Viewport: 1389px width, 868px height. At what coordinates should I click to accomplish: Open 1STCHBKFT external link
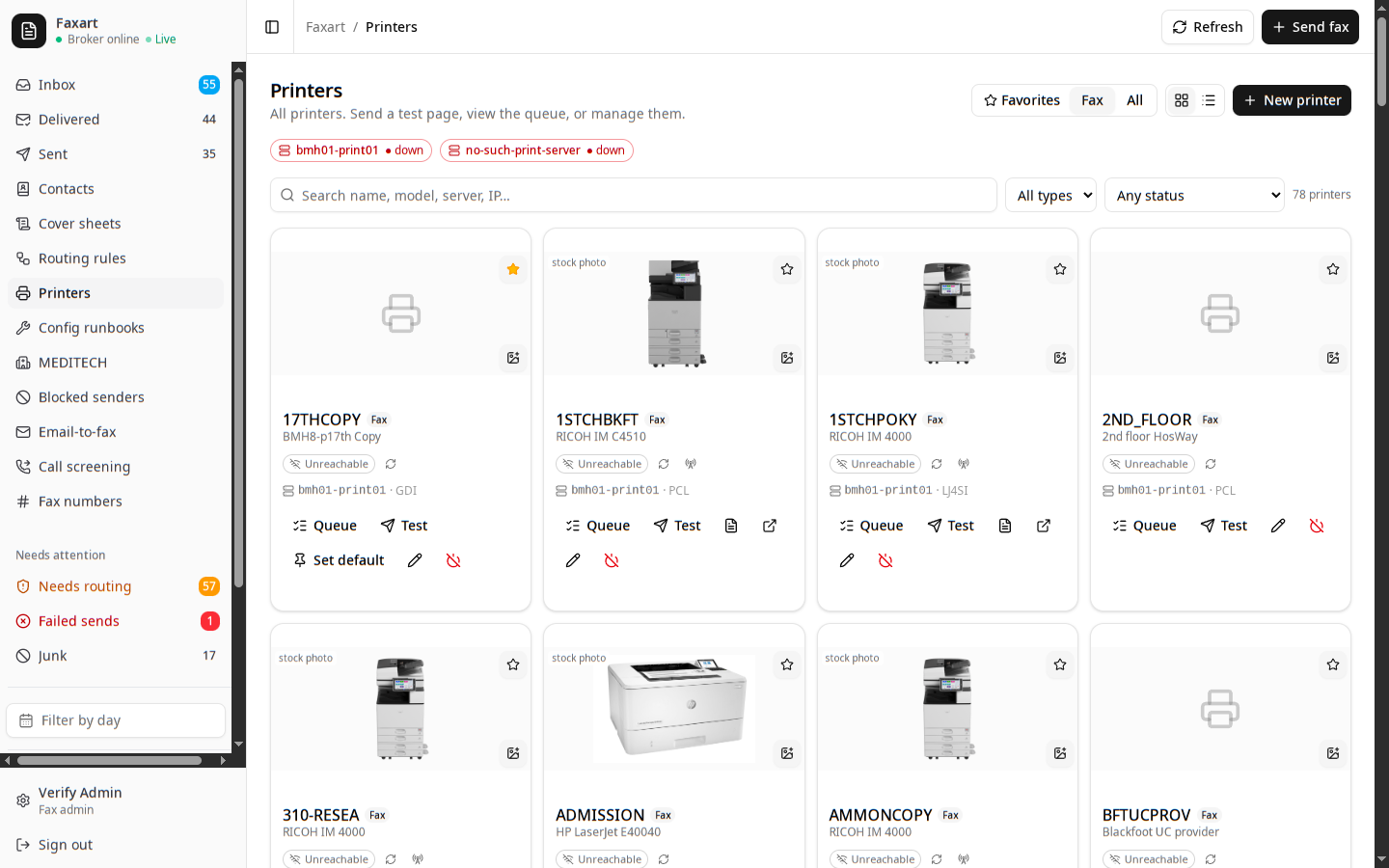click(x=770, y=526)
